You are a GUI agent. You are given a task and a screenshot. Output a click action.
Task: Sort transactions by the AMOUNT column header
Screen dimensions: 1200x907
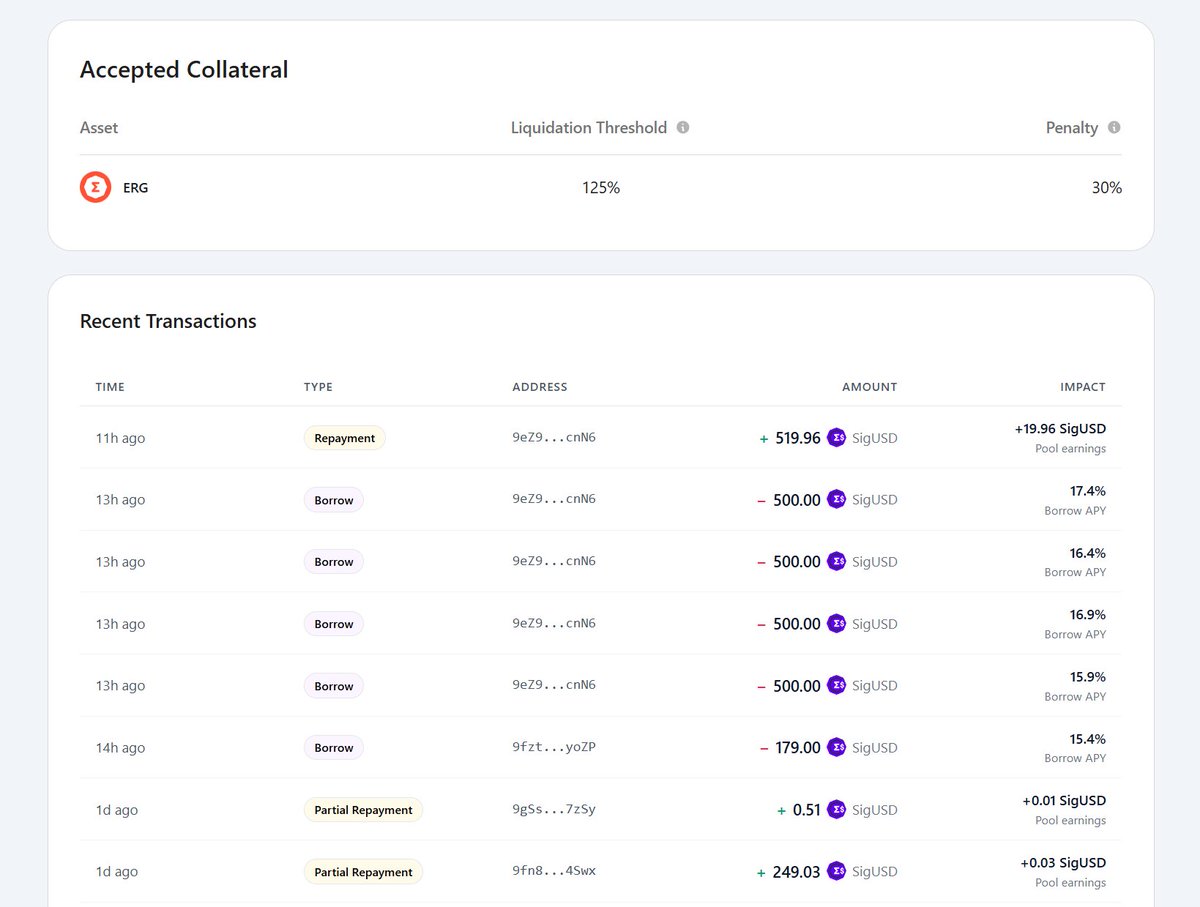coord(869,387)
